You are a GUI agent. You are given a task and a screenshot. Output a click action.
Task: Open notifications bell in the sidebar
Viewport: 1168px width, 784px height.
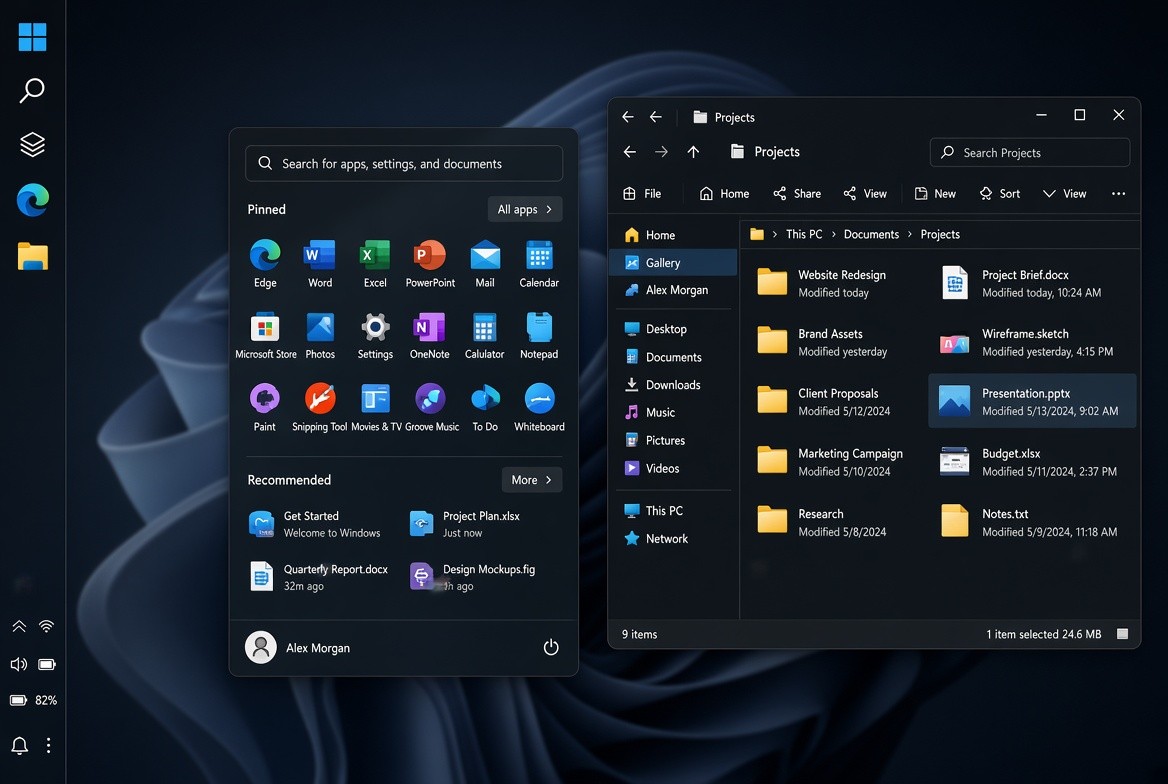(x=19, y=745)
